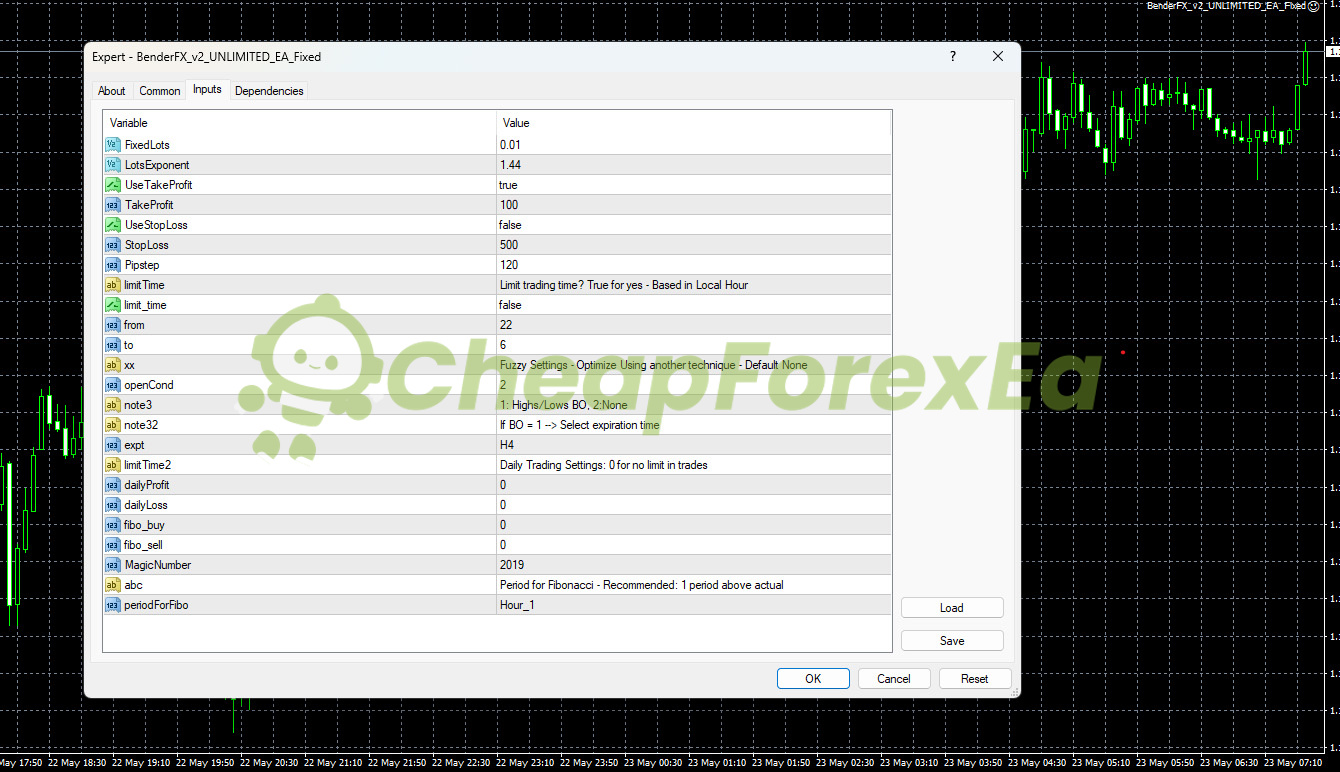Screen dimensions: 1340x772
Task: Click the limitTime2 string icon
Action: 112,465
